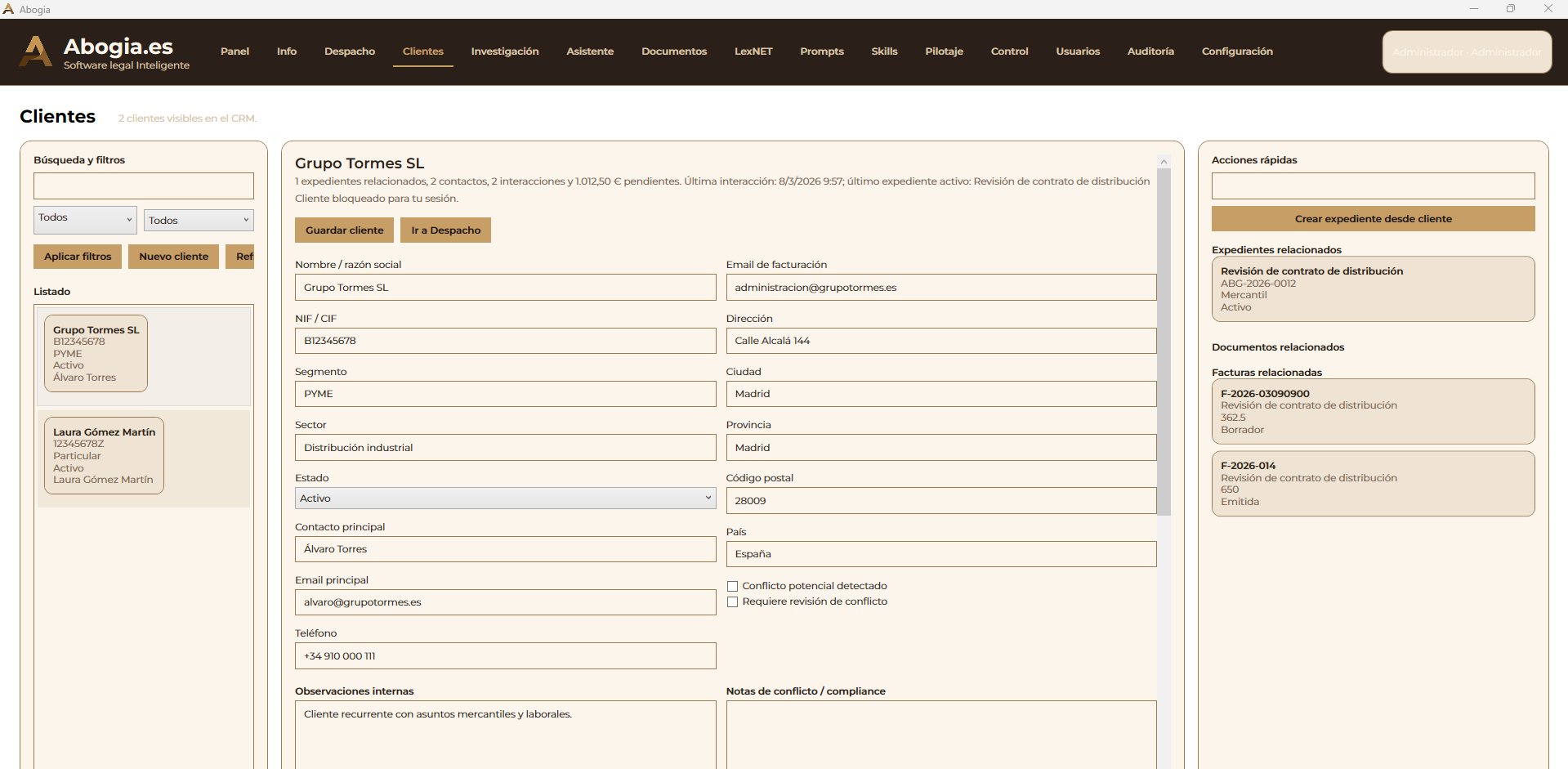Click Crear expediente desde cliente
Viewport: 1568px width, 769px height.
tap(1373, 219)
